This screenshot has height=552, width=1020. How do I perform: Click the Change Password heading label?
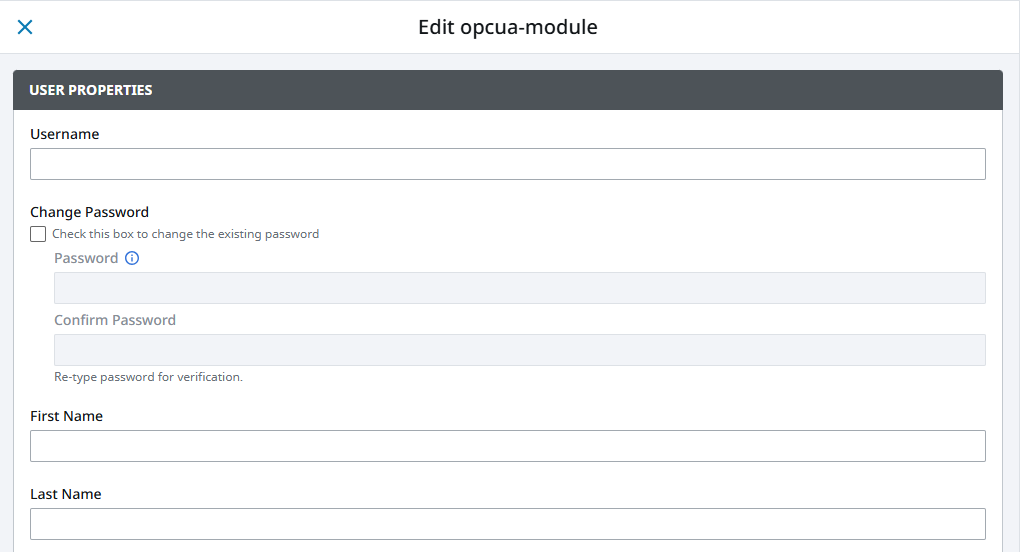89,212
